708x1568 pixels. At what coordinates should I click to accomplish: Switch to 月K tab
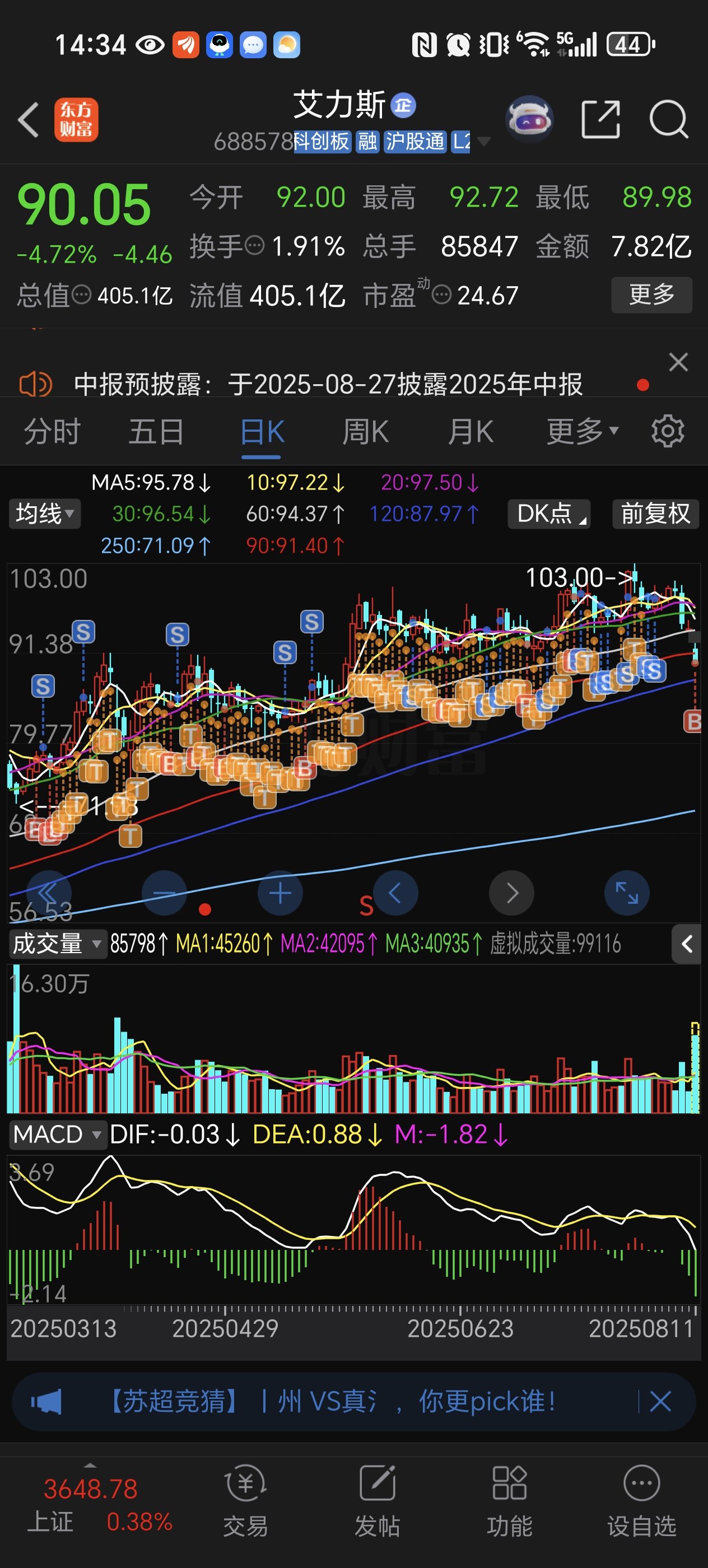[x=471, y=432]
